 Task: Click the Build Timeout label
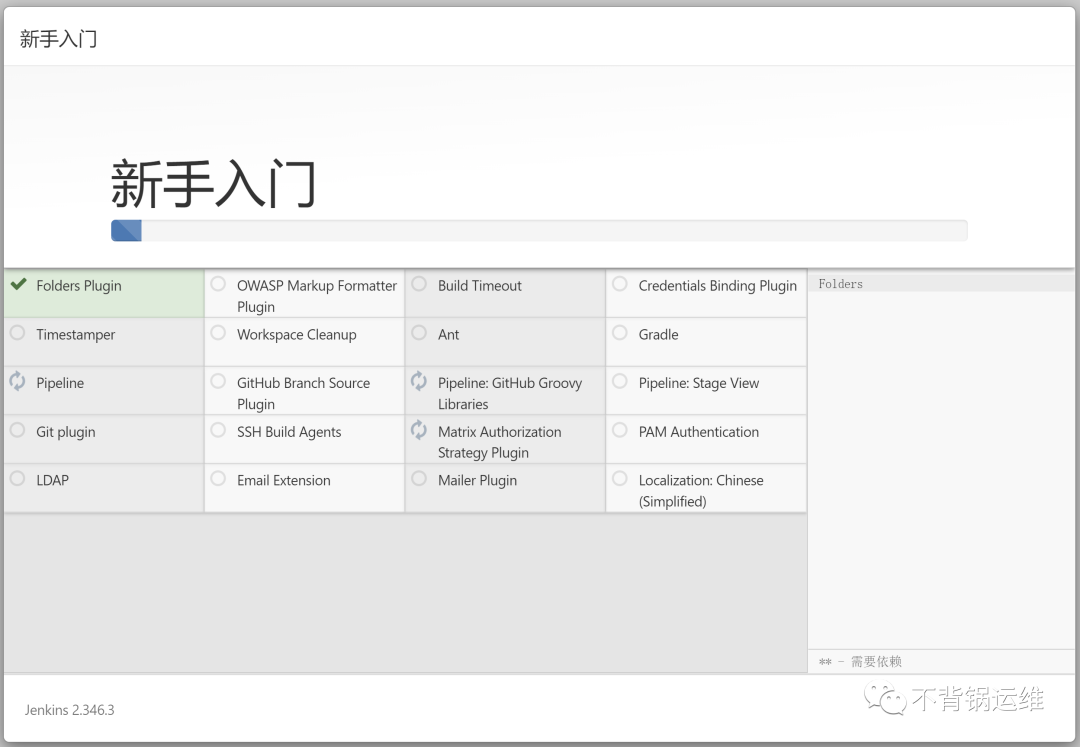479,286
